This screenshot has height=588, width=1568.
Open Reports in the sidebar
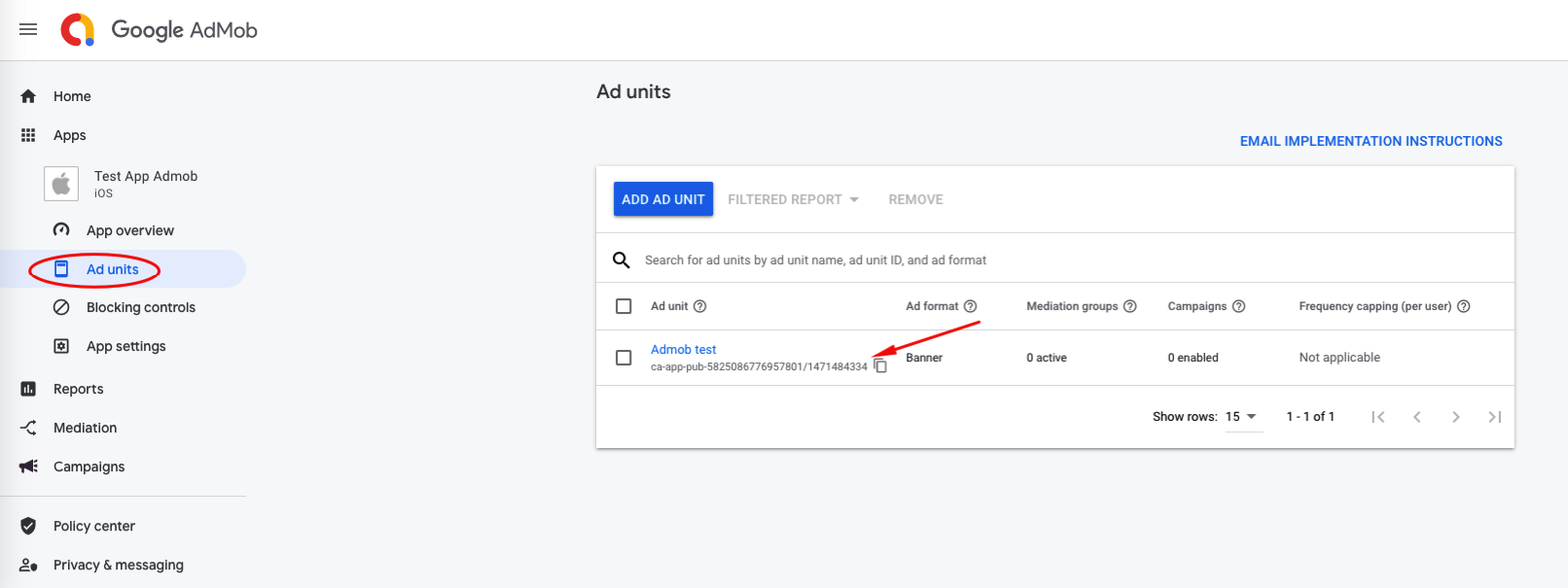(79, 389)
